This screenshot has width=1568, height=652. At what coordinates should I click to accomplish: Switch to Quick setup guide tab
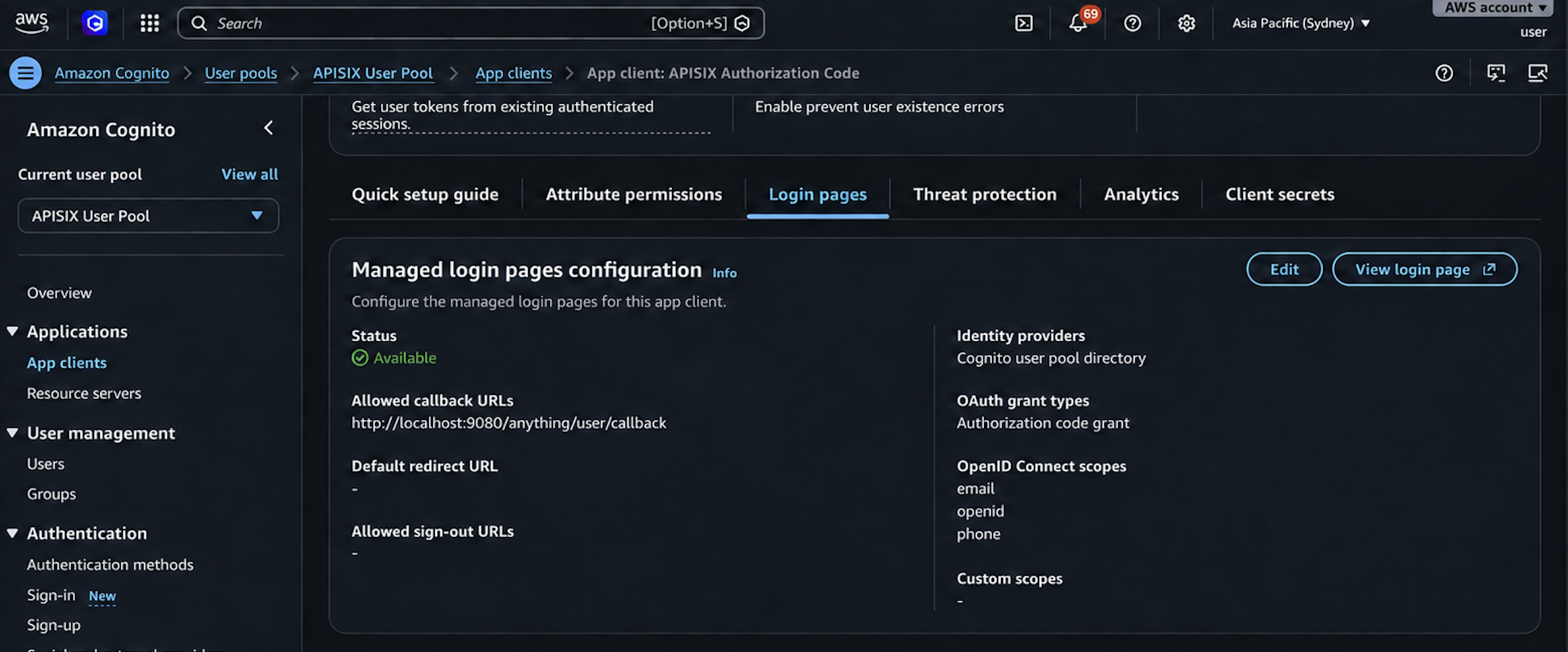[x=425, y=195]
